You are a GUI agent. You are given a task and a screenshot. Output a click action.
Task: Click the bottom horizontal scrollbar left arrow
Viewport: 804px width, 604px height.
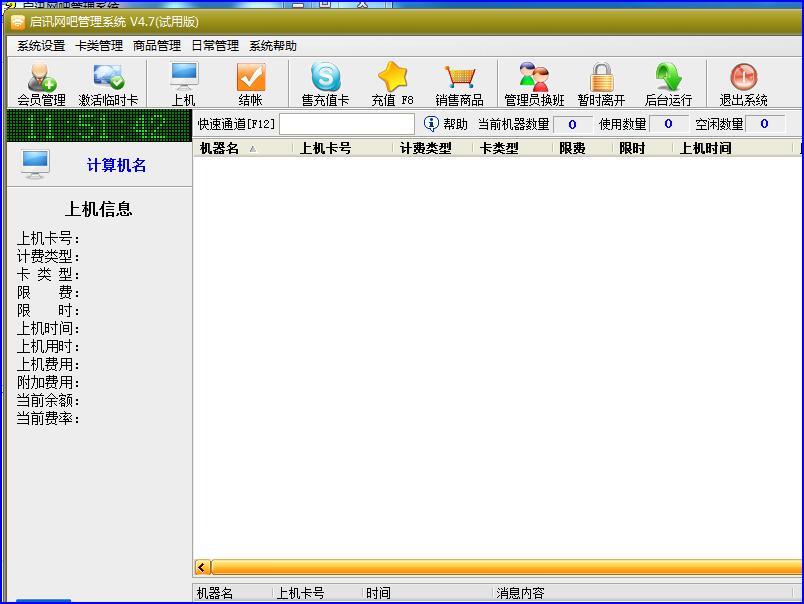point(201,566)
